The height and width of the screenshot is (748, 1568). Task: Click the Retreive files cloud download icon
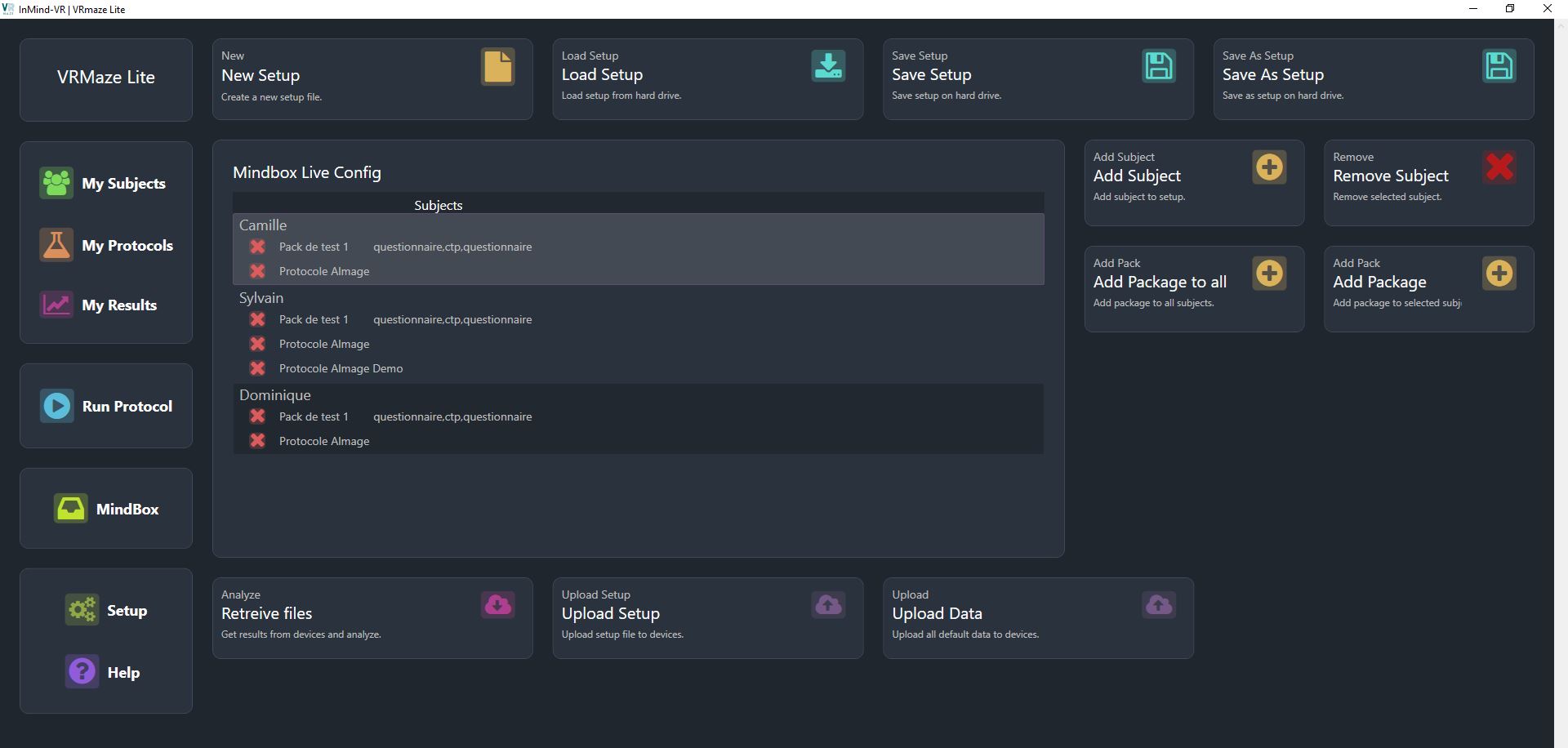pos(497,604)
